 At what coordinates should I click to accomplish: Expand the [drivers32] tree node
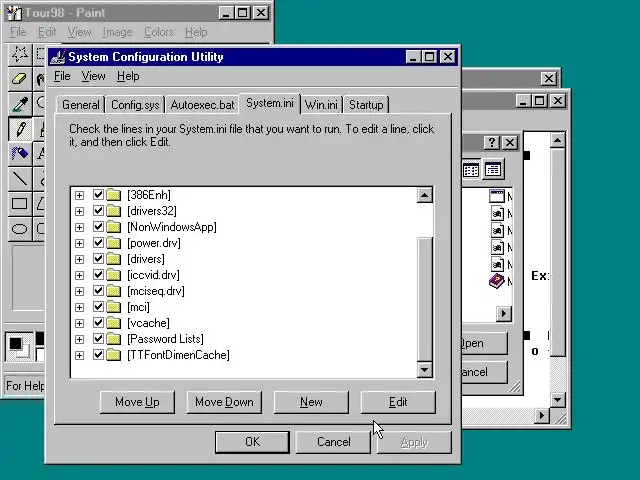(79, 211)
